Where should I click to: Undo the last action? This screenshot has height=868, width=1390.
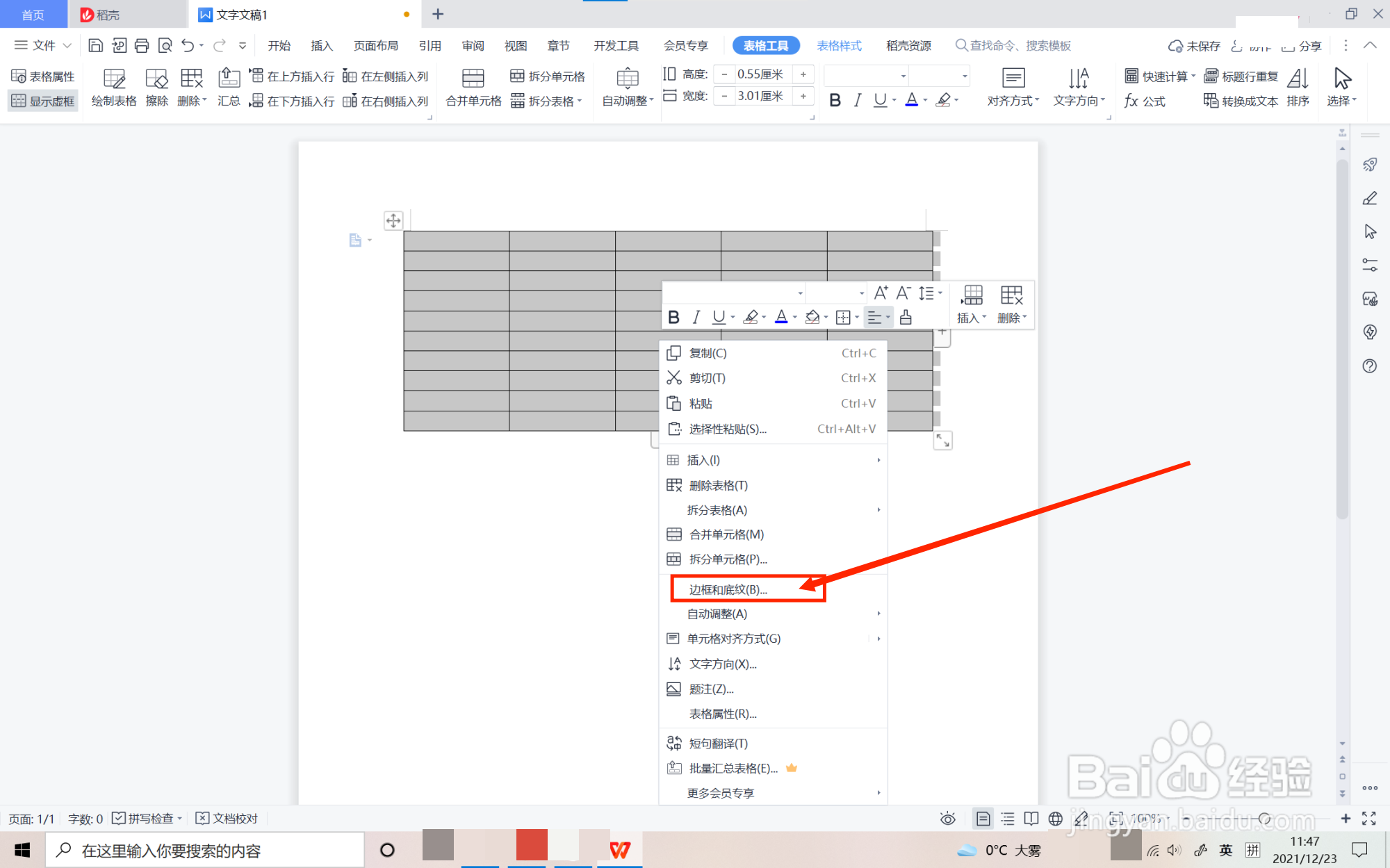pos(188,46)
